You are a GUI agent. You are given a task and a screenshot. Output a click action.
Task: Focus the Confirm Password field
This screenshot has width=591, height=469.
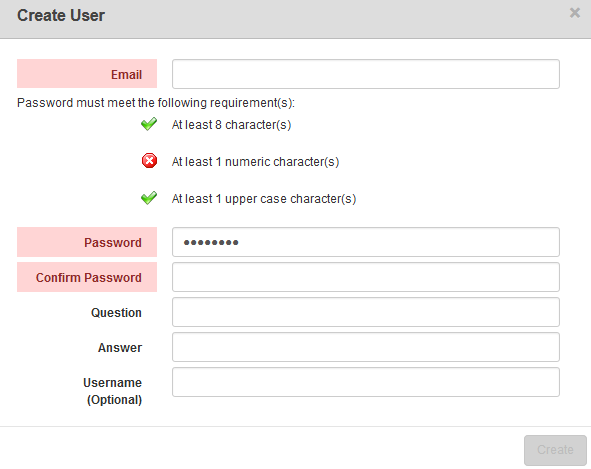point(366,277)
